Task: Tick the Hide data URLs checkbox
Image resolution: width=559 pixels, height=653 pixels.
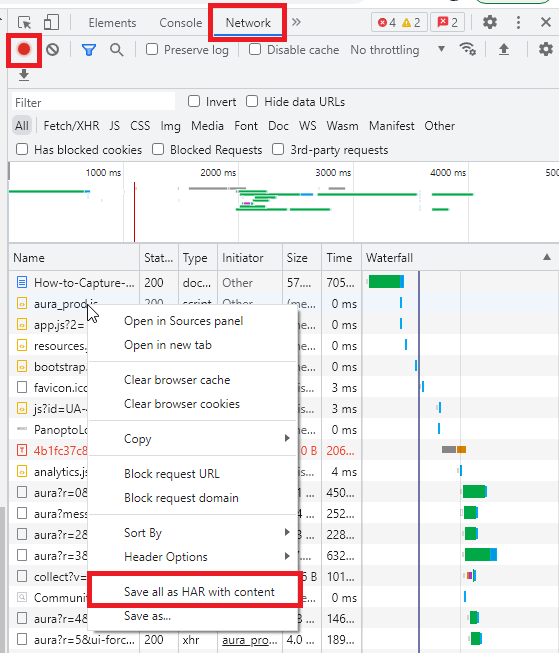Action: tap(252, 102)
